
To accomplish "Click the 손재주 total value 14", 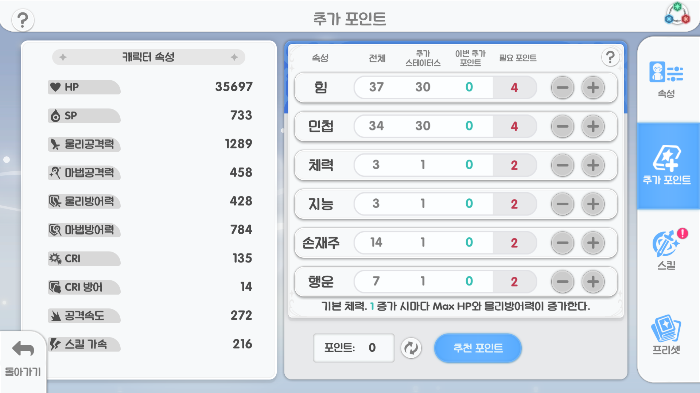I will click(x=376, y=242).
